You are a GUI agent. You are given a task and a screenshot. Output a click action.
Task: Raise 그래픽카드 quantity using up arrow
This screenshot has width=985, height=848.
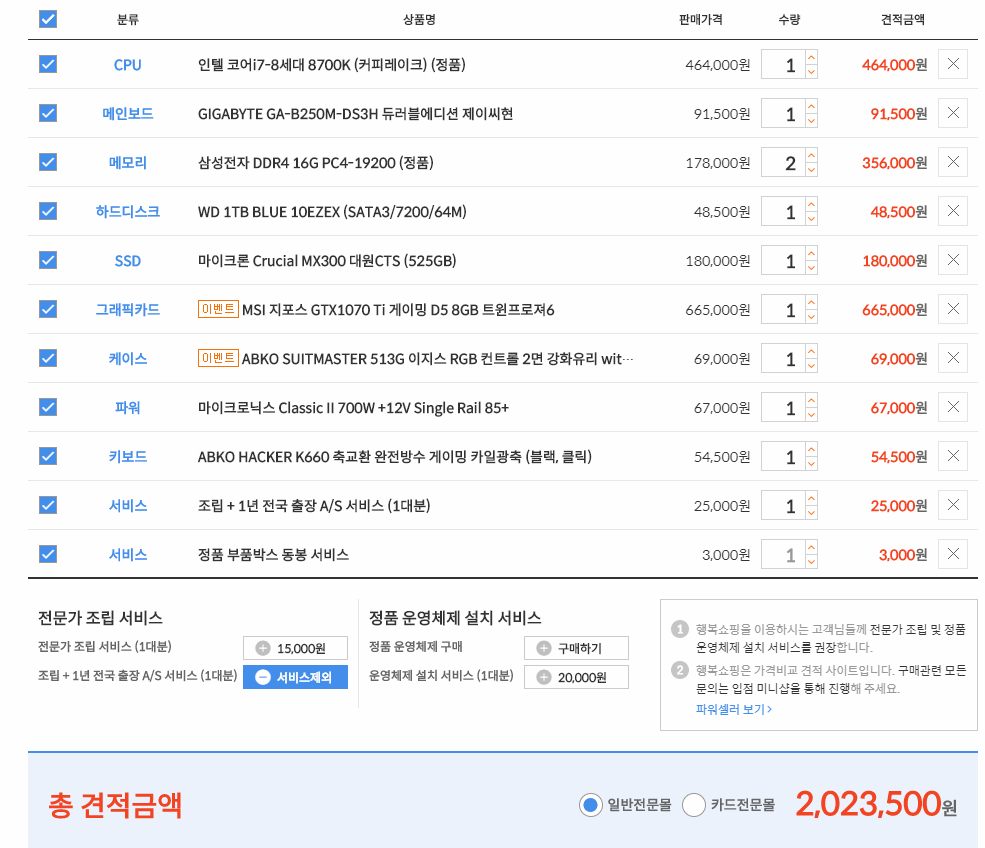click(811, 302)
